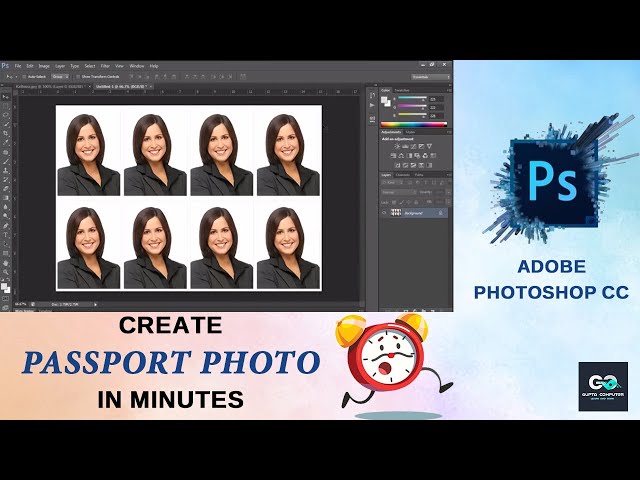640x480 pixels.
Task: Open the Opacity dropdown arrow in Layers
Action: [448, 192]
